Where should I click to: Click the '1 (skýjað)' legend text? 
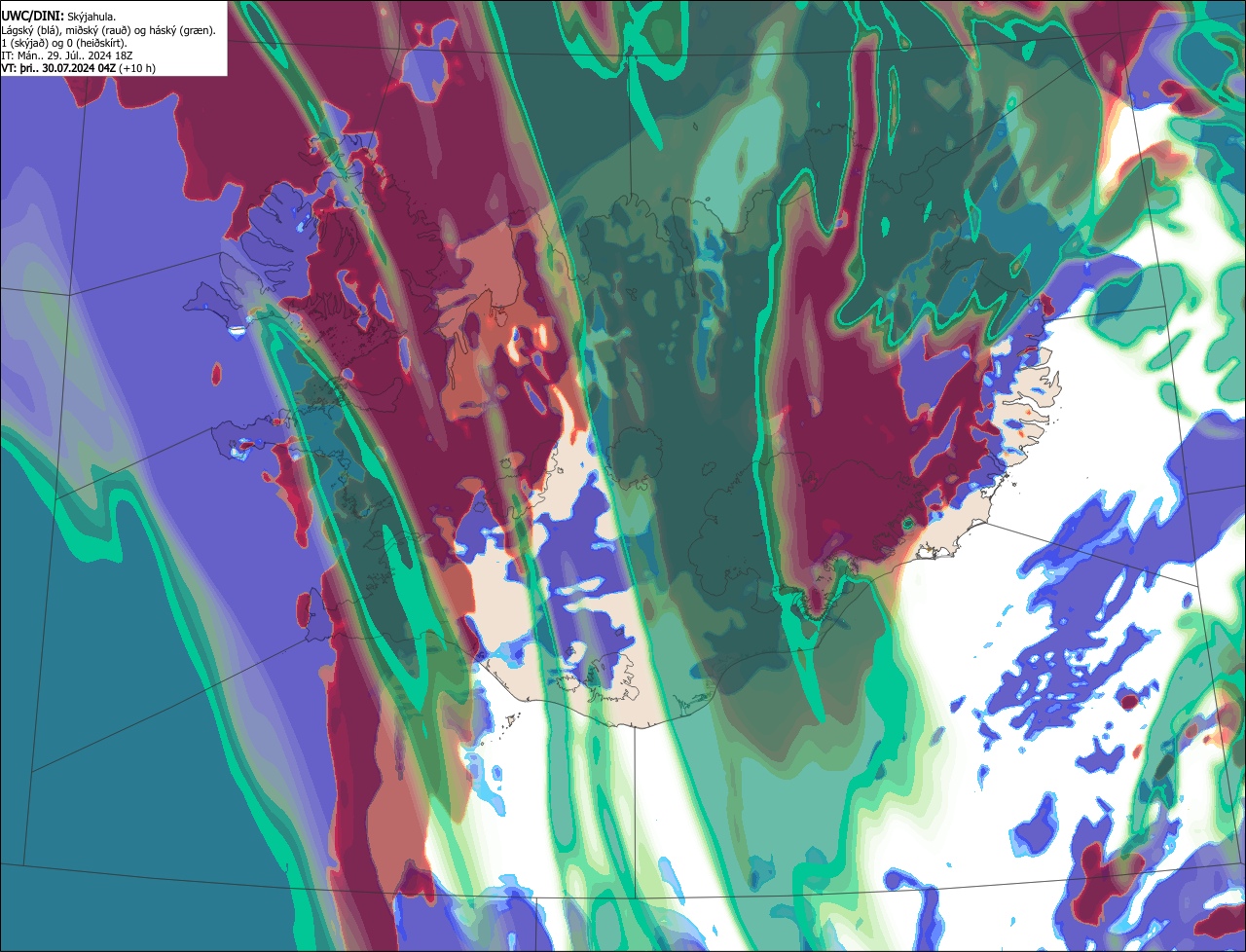pos(24,44)
